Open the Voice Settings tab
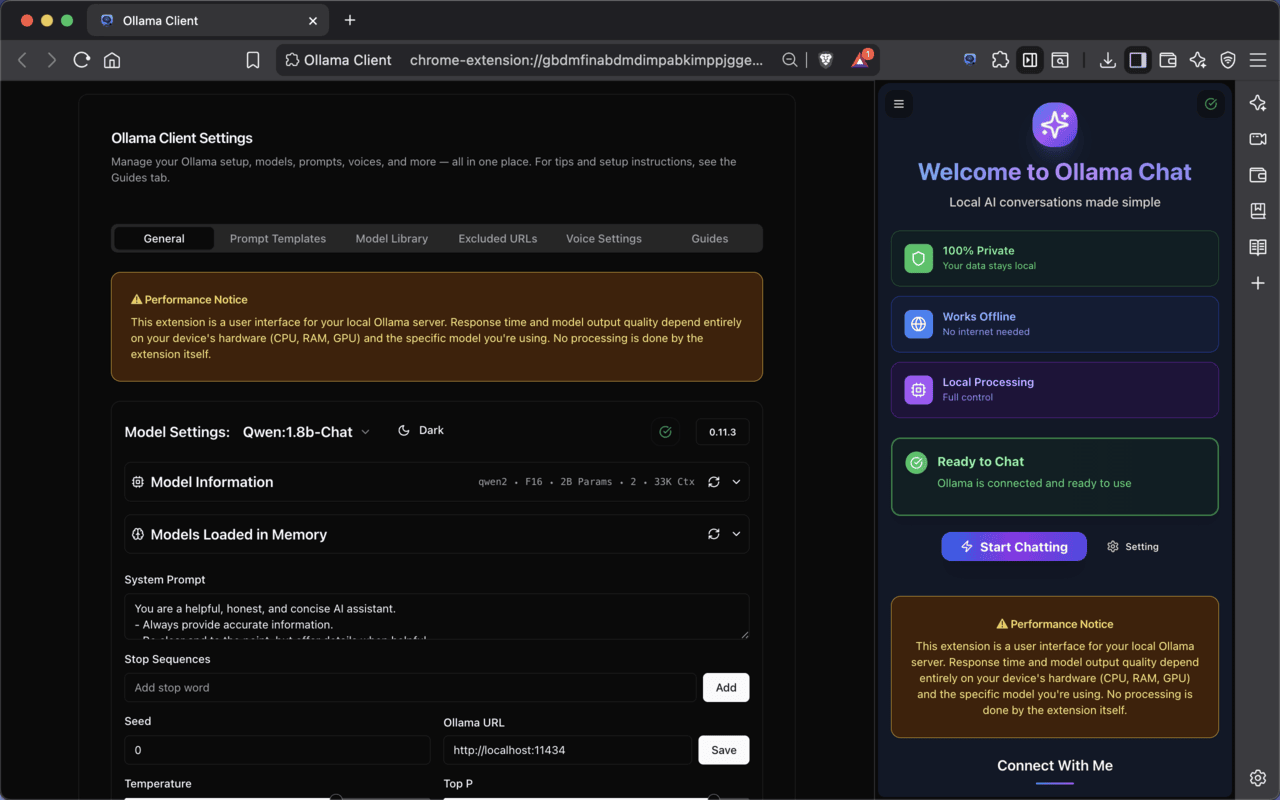The width and height of the screenshot is (1280, 800). 604,239
